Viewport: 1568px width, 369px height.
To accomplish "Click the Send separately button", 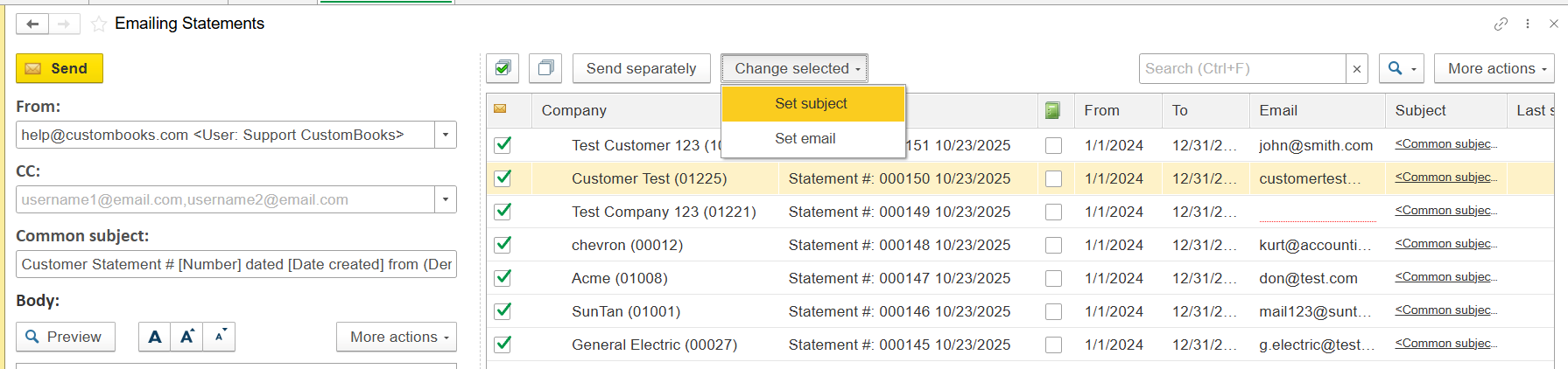I will pyautogui.click(x=641, y=68).
